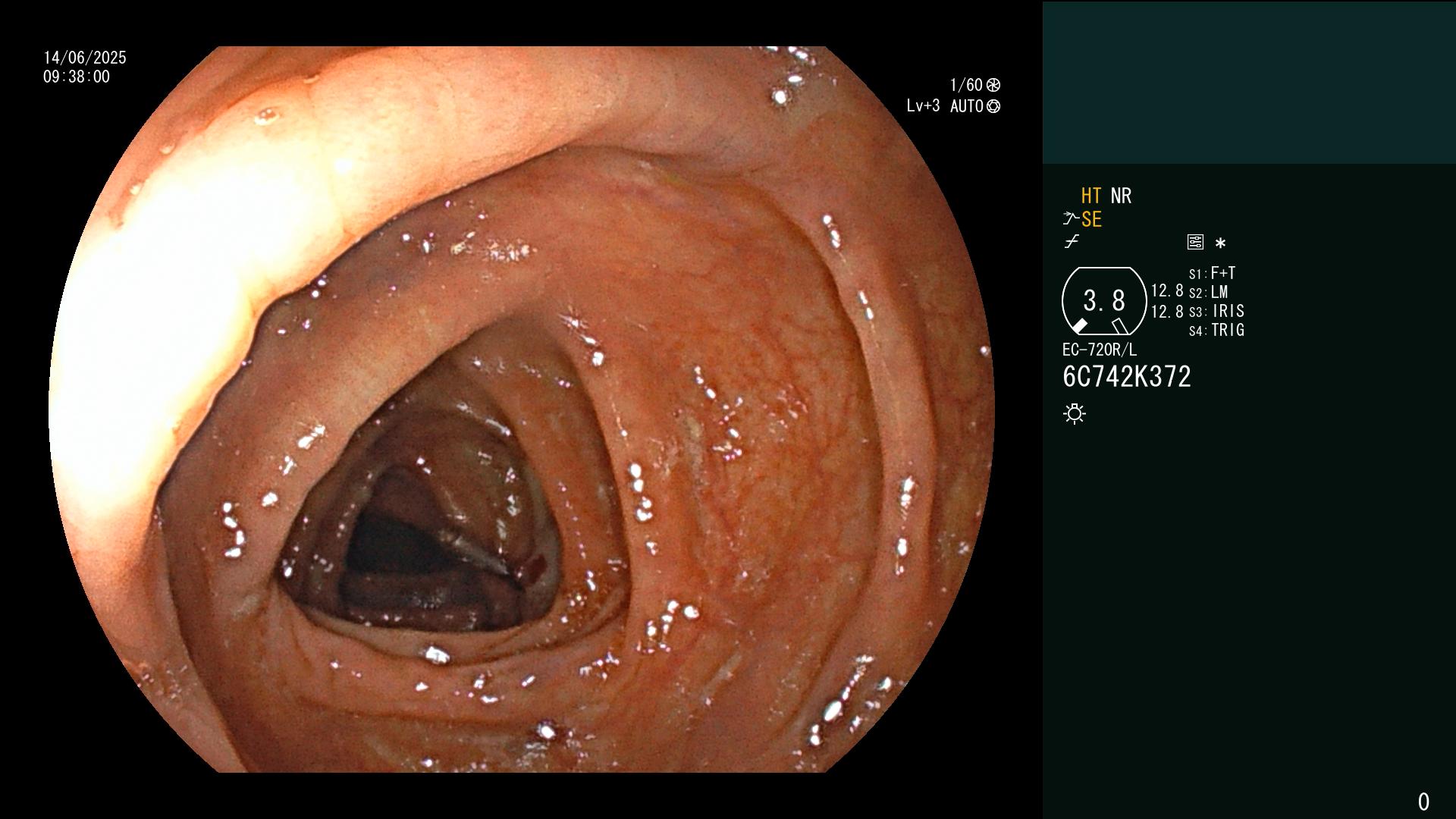Click the NR noise reduction indicator
This screenshot has width=1456, height=819.
(x=1121, y=196)
